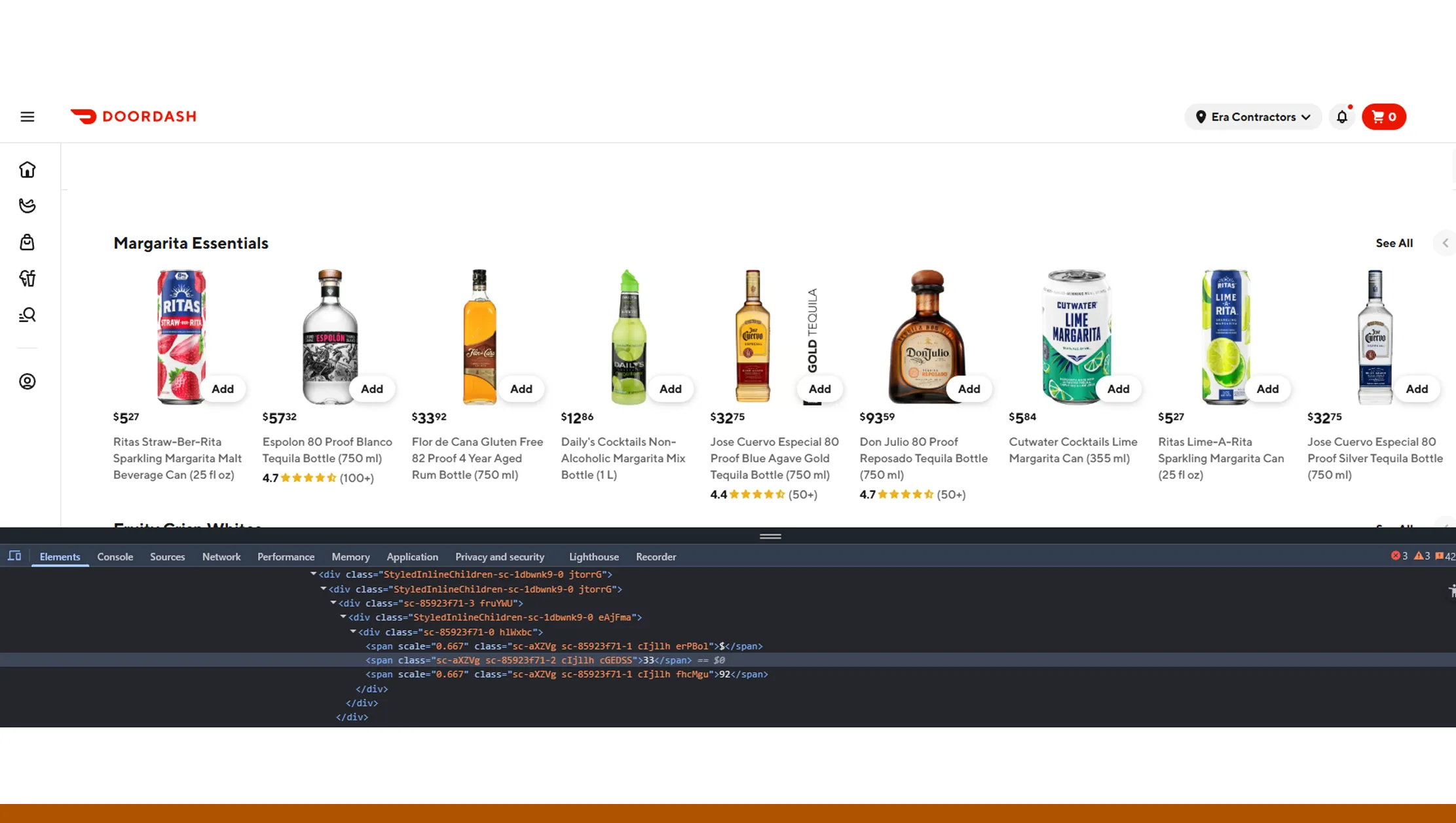1456x823 pixels.
Task: Open the Account profile icon in sidebar
Action: pyautogui.click(x=27, y=381)
